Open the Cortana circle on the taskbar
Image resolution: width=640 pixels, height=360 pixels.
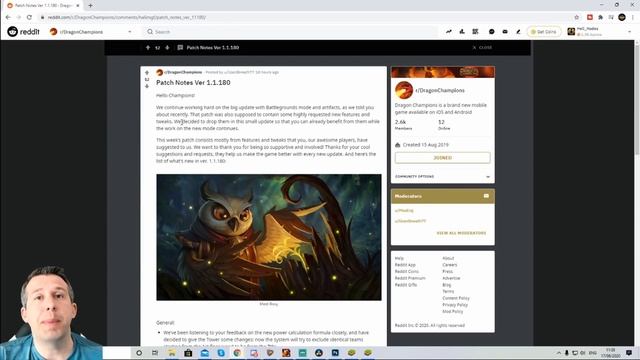(x=139, y=353)
